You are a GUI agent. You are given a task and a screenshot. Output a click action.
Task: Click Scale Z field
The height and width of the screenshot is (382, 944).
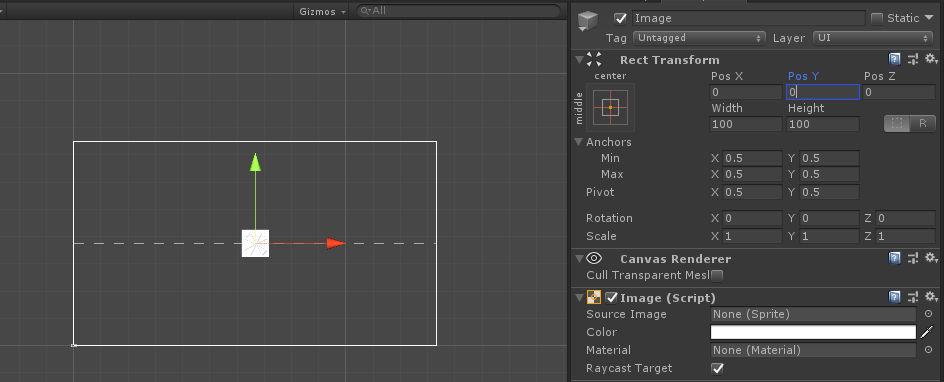tap(905, 236)
